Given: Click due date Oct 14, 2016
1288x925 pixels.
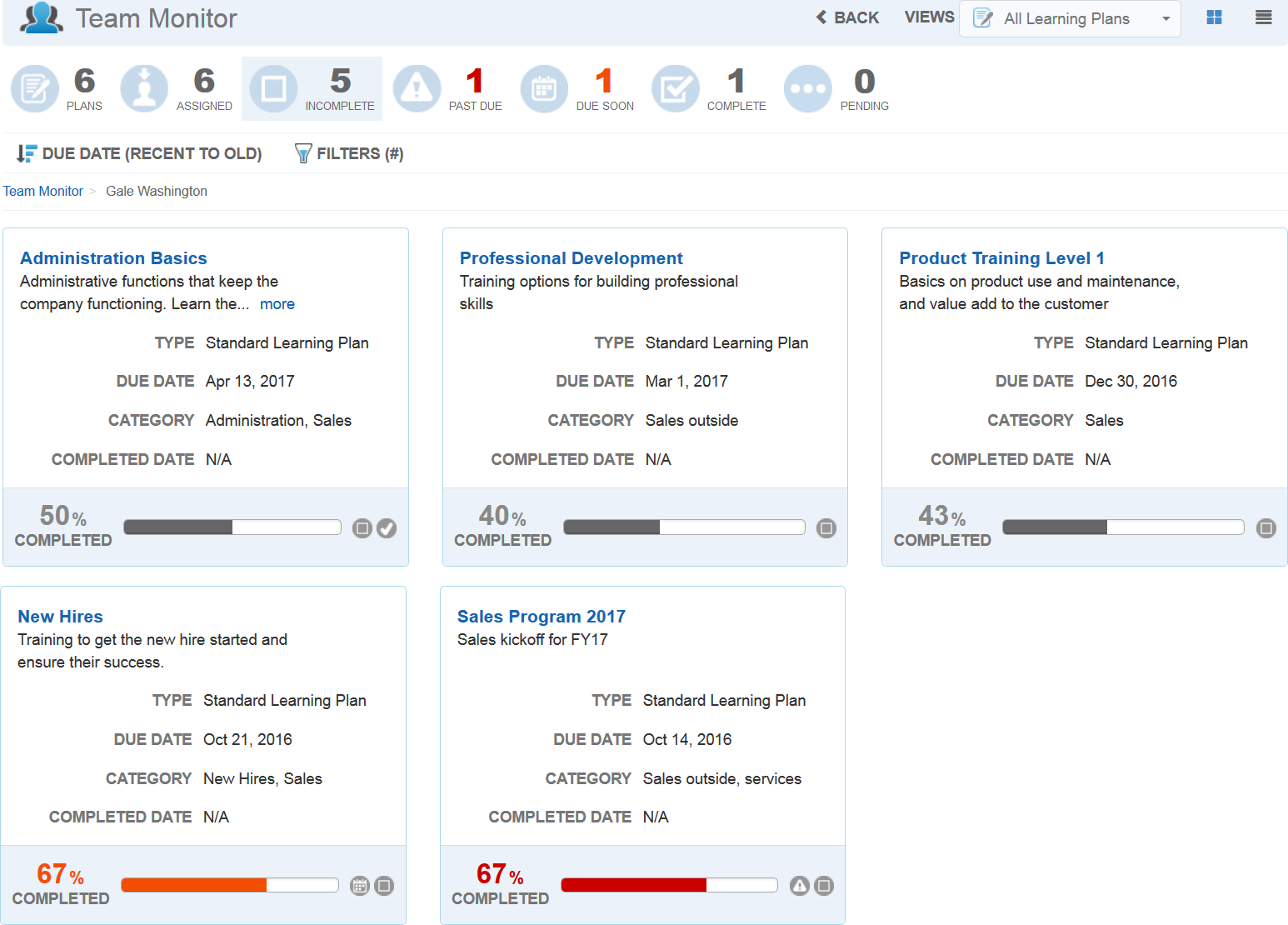Looking at the screenshot, I should click(687, 740).
